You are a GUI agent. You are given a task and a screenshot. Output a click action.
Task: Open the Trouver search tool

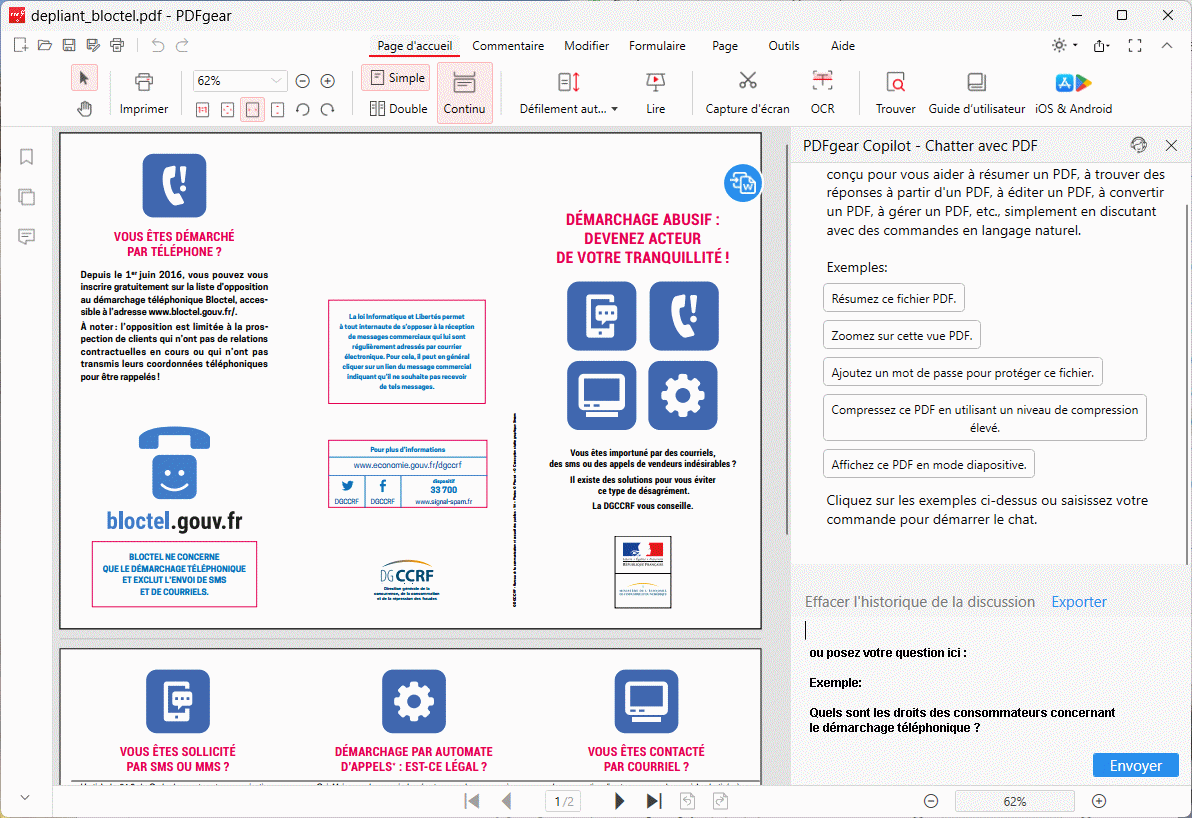895,92
